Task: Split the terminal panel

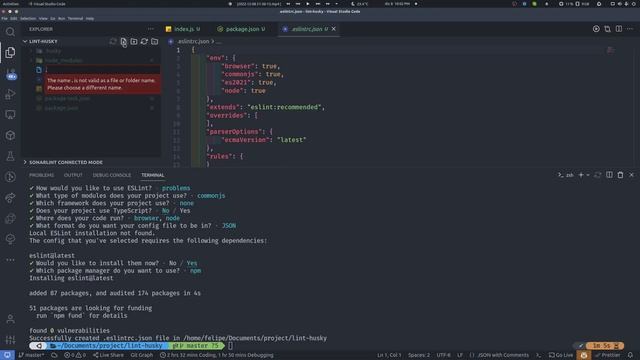Action: [609, 175]
